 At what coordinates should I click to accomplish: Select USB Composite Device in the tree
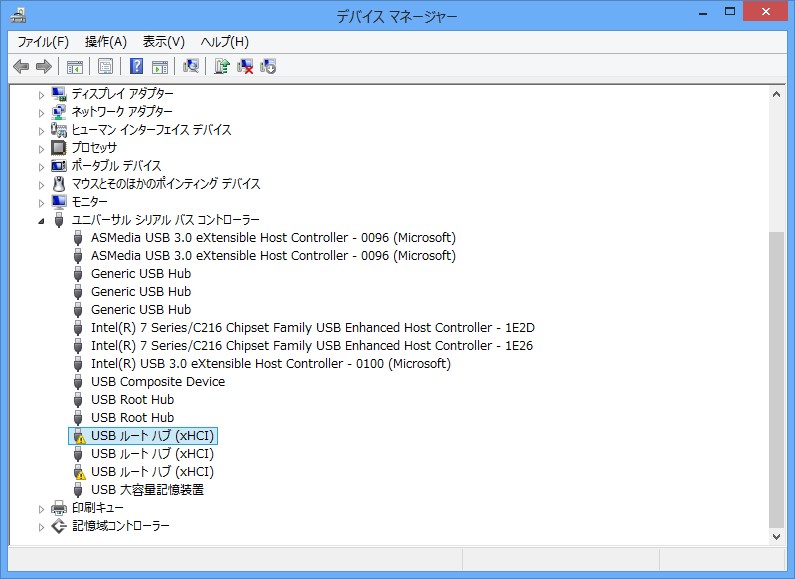[x=157, y=382]
